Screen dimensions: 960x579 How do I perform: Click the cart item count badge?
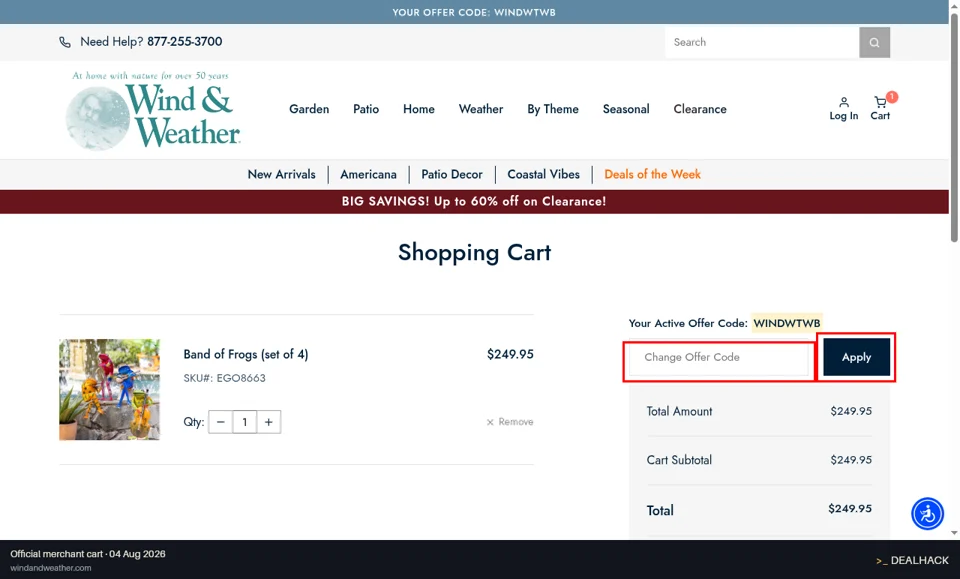pos(892,97)
